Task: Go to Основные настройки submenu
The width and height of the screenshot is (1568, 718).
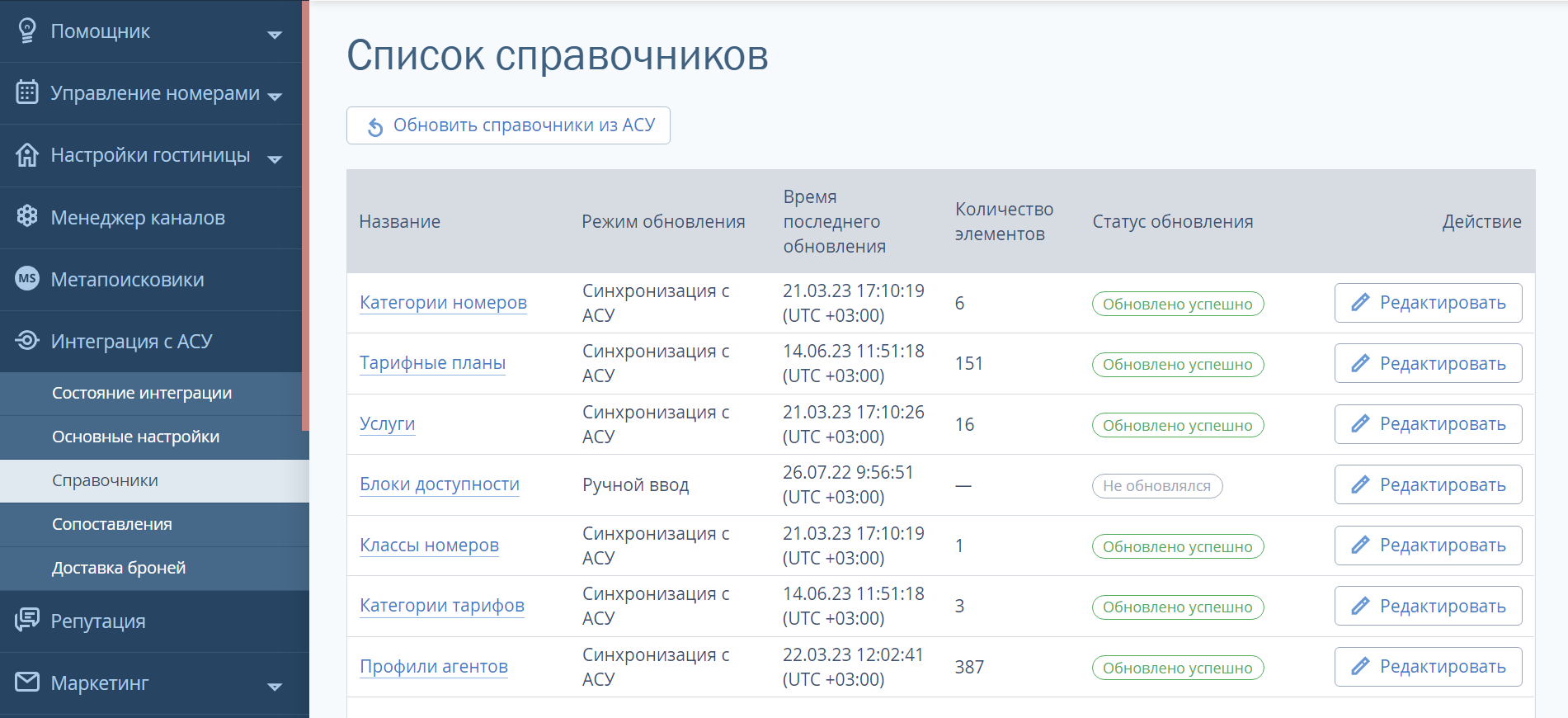Action: tap(151, 437)
